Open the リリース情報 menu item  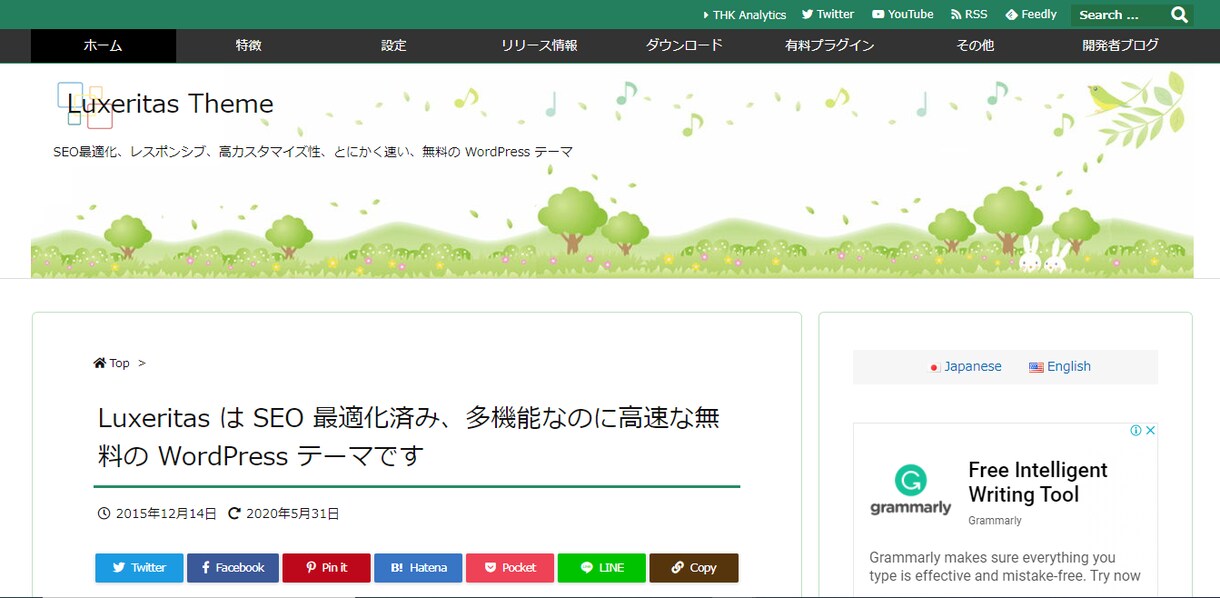539,45
